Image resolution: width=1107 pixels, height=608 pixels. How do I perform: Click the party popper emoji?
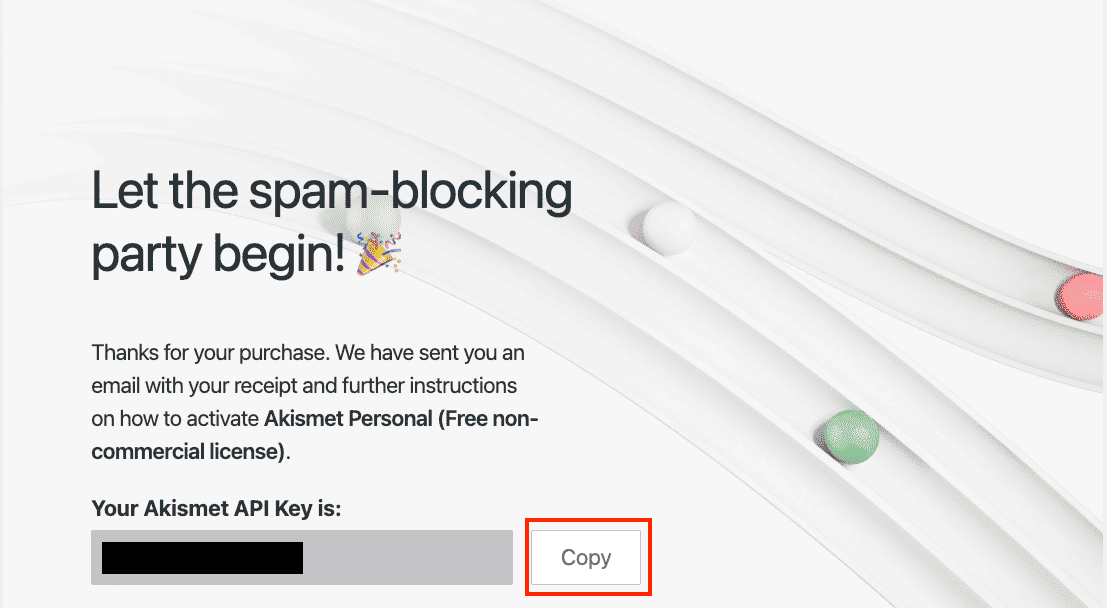tap(378, 255)
